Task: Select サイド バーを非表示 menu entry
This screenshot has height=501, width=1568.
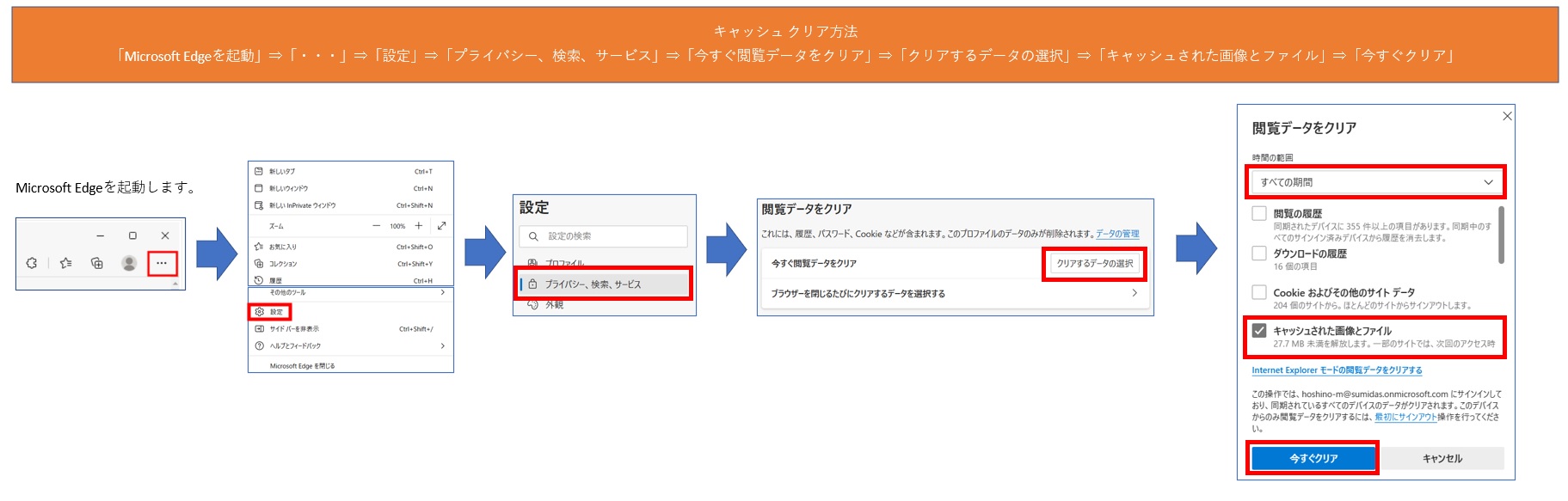Action: [351, 329]
